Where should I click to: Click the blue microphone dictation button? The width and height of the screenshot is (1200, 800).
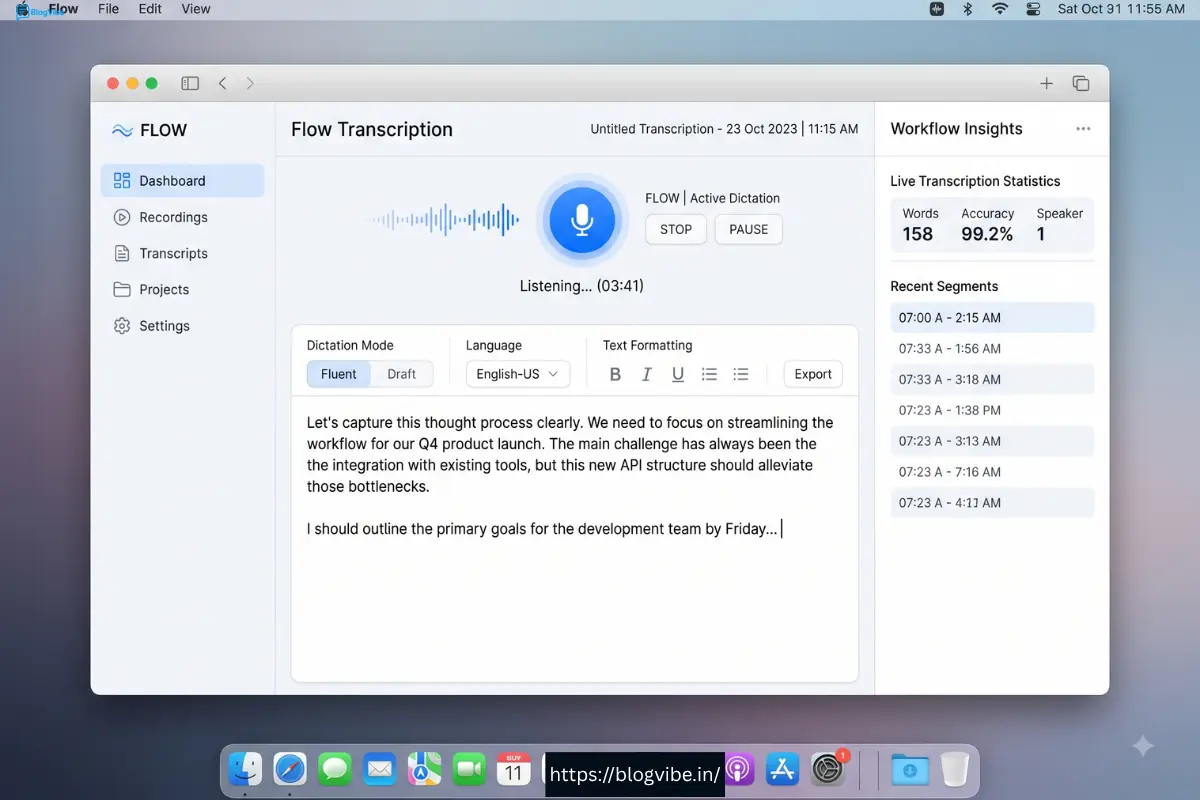pyautogui.click(x=582, y=220)
